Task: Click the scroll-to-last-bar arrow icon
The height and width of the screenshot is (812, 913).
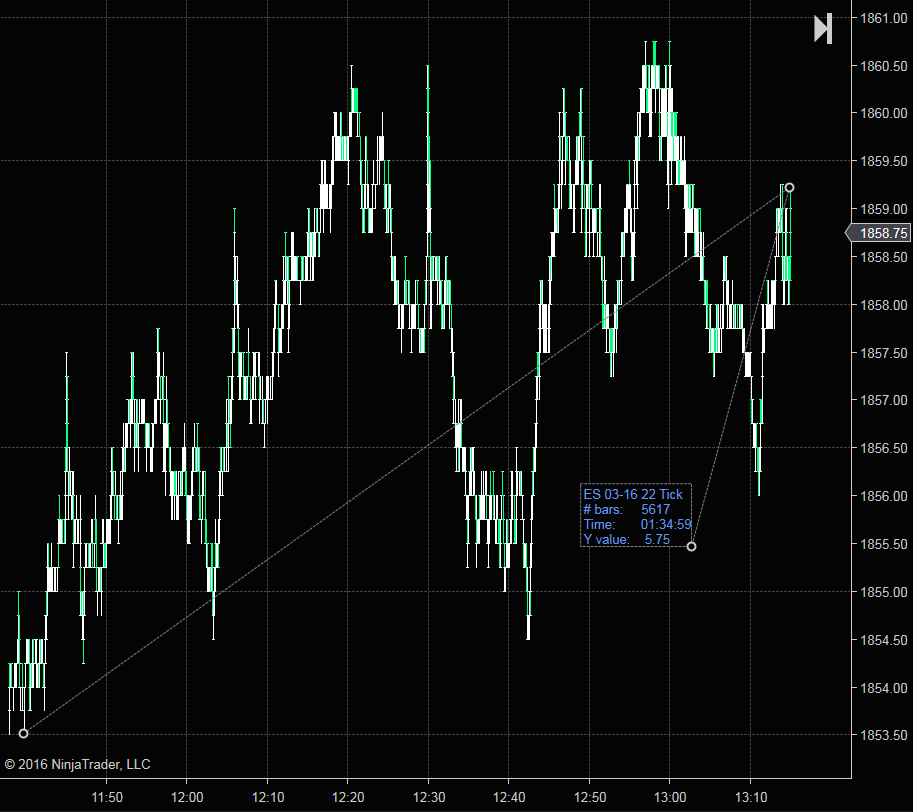Action: coord(823,29)
